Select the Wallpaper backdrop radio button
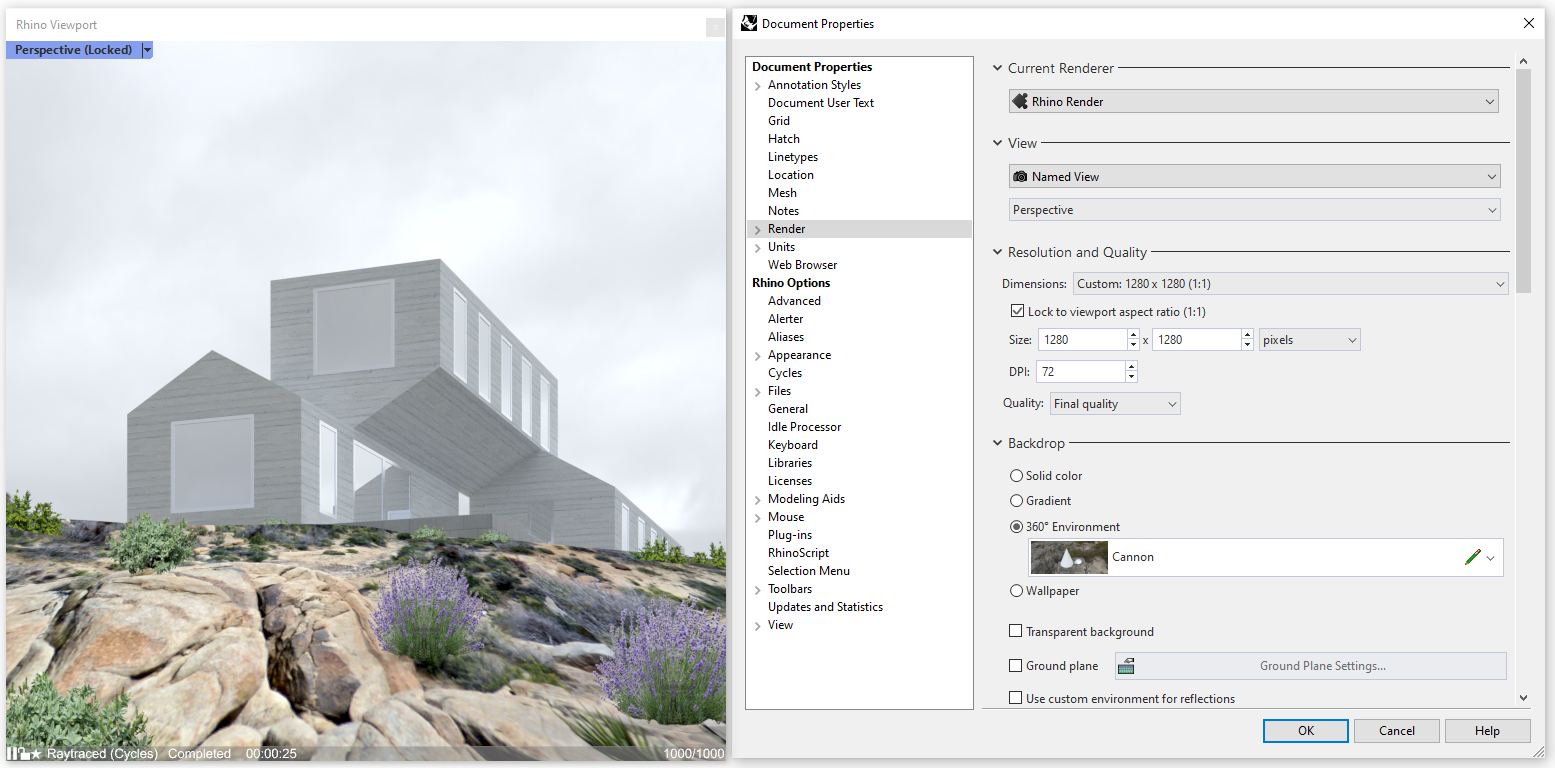Image resolution: width=1555 pixels, height=768 pixels. [x=1017, y=591]
